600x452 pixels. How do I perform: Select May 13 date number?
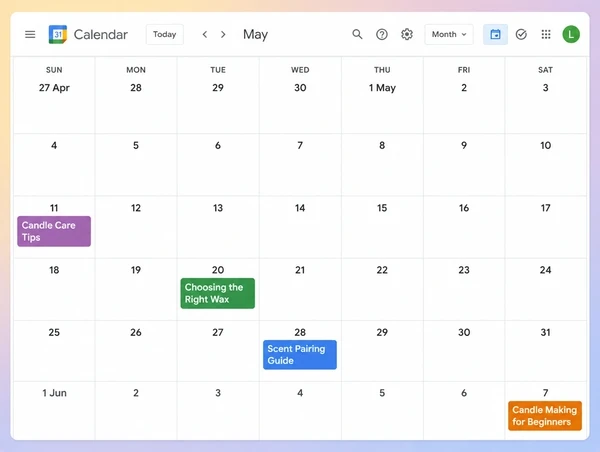click(218, 208)
